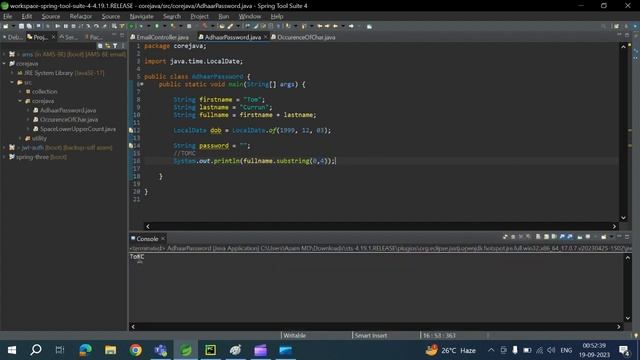
Task: Click Writable in status bar
Action: tap(294, 336)
